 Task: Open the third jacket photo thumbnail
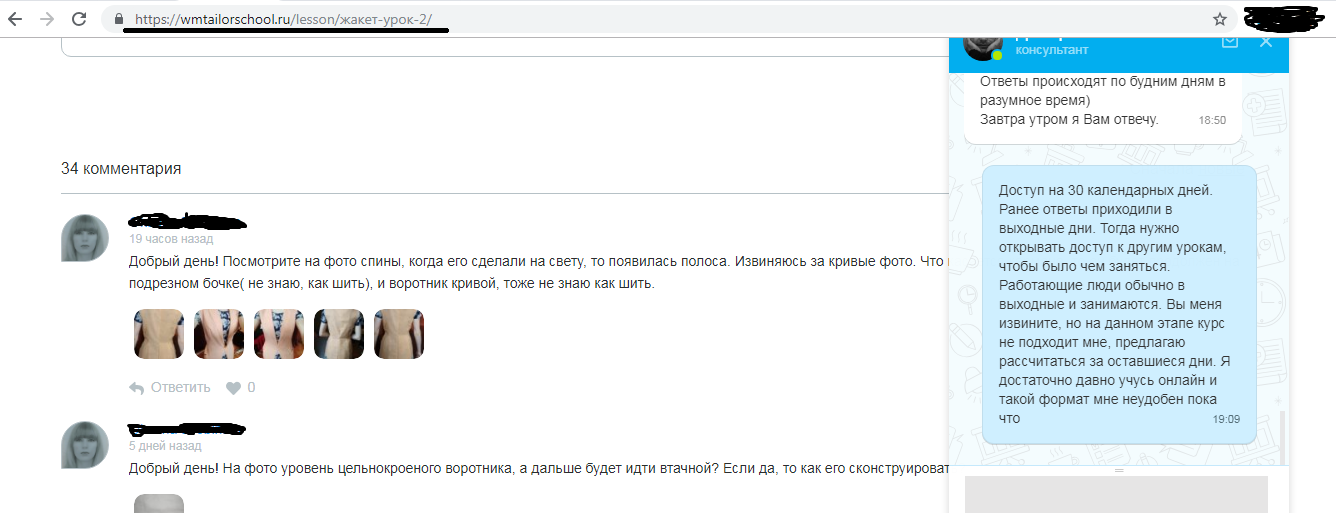(279, 334)
